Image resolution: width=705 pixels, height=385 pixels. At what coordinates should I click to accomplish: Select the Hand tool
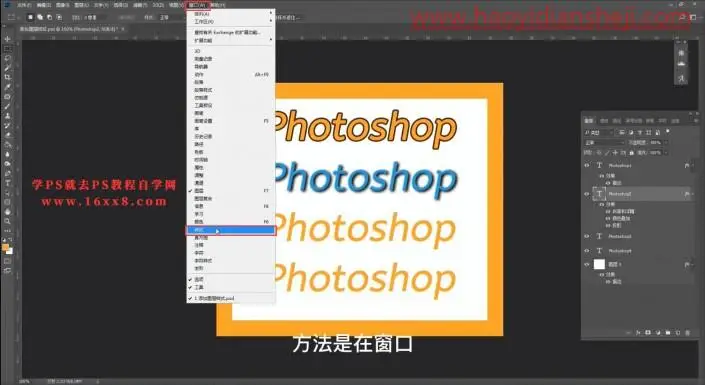pos(8,211)
